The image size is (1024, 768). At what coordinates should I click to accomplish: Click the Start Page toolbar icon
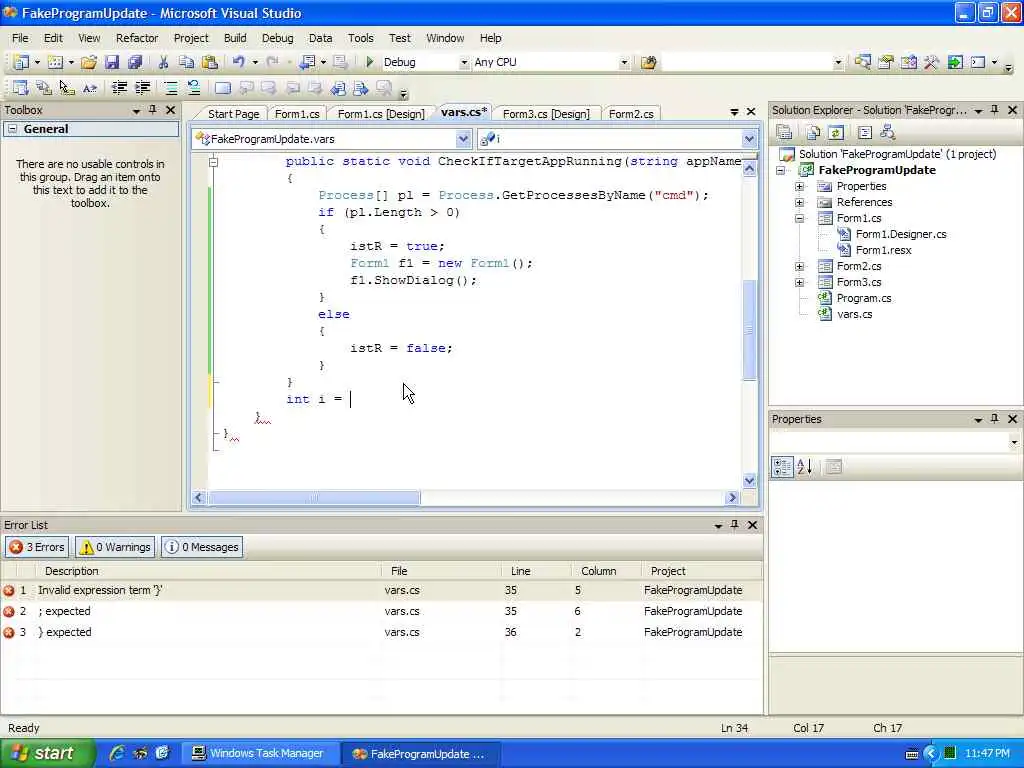[x=955, y=62]
